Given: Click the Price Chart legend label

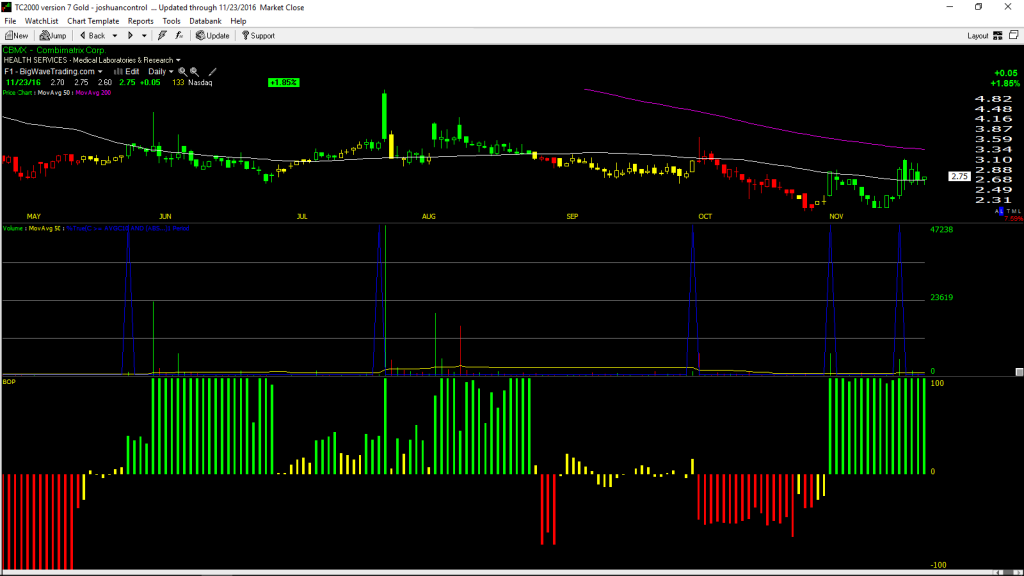Looking at the screenshot, I should pos(18,93).
